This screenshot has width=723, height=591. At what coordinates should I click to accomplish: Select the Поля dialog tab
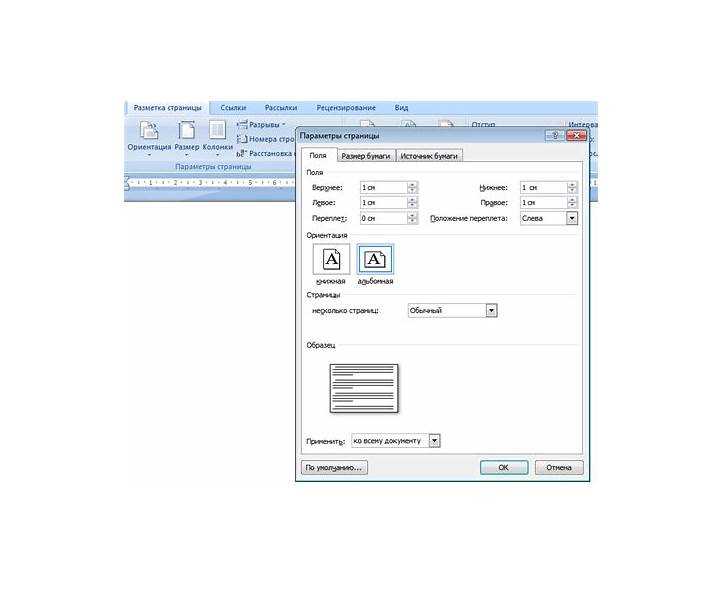click(319, 155)
